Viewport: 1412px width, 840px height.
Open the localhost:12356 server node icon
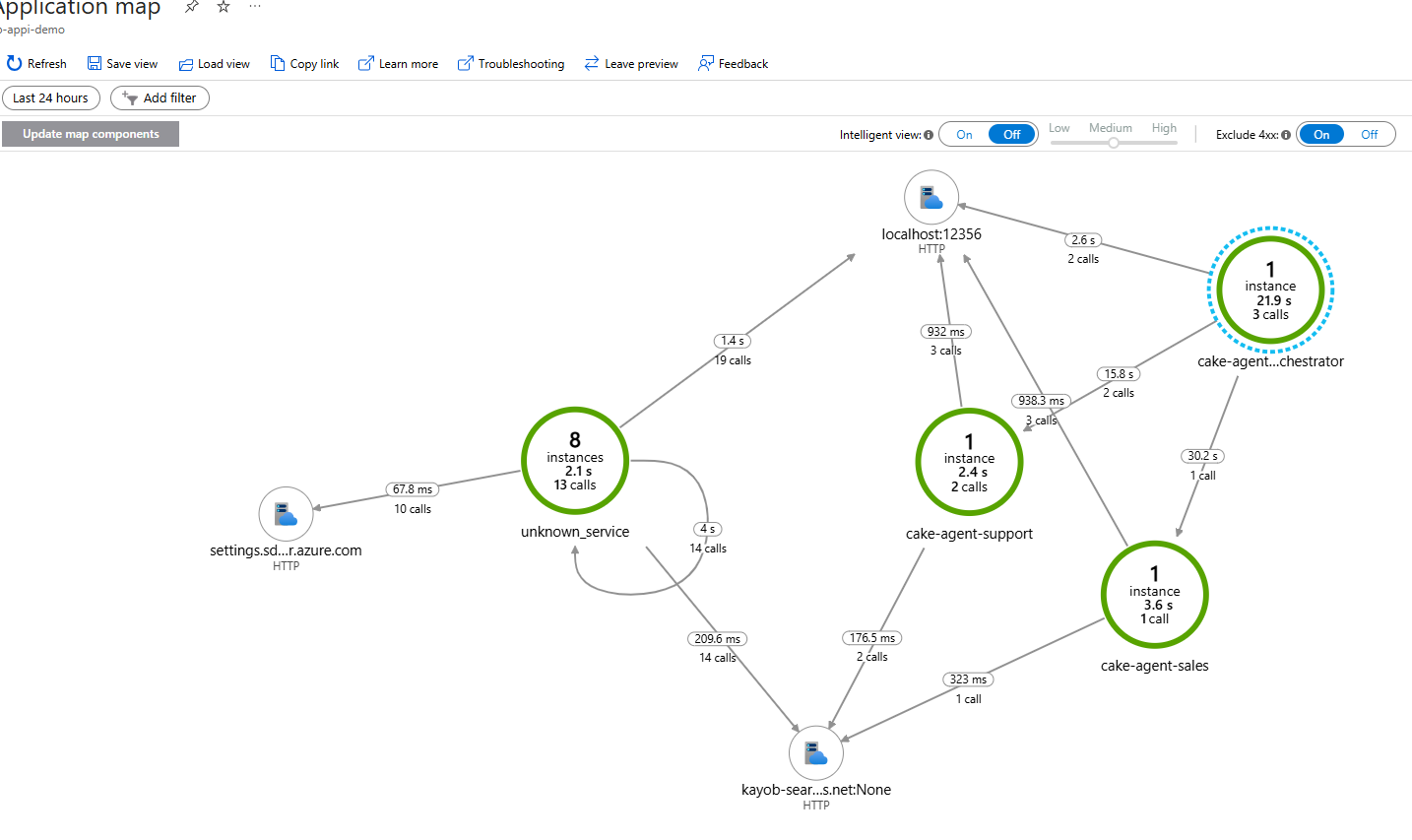pos(931,198)
